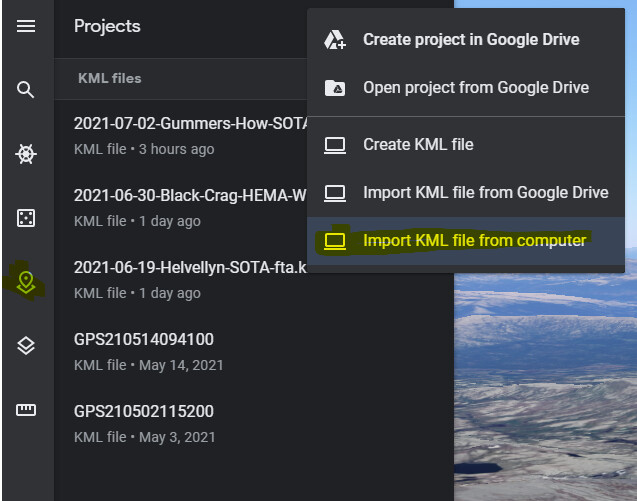Click laptop icon beside Create KML file
Screen dimensions: 637x501
tap(335, 145)
